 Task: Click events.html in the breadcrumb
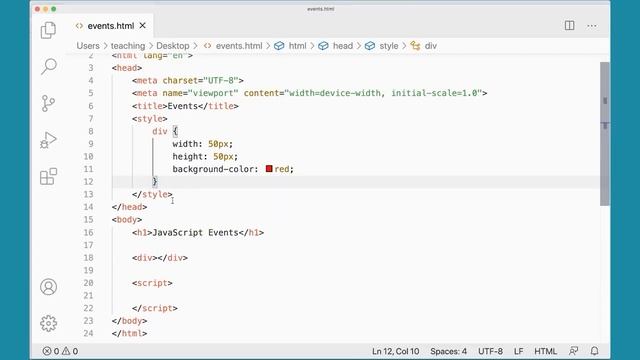(239, 46)
